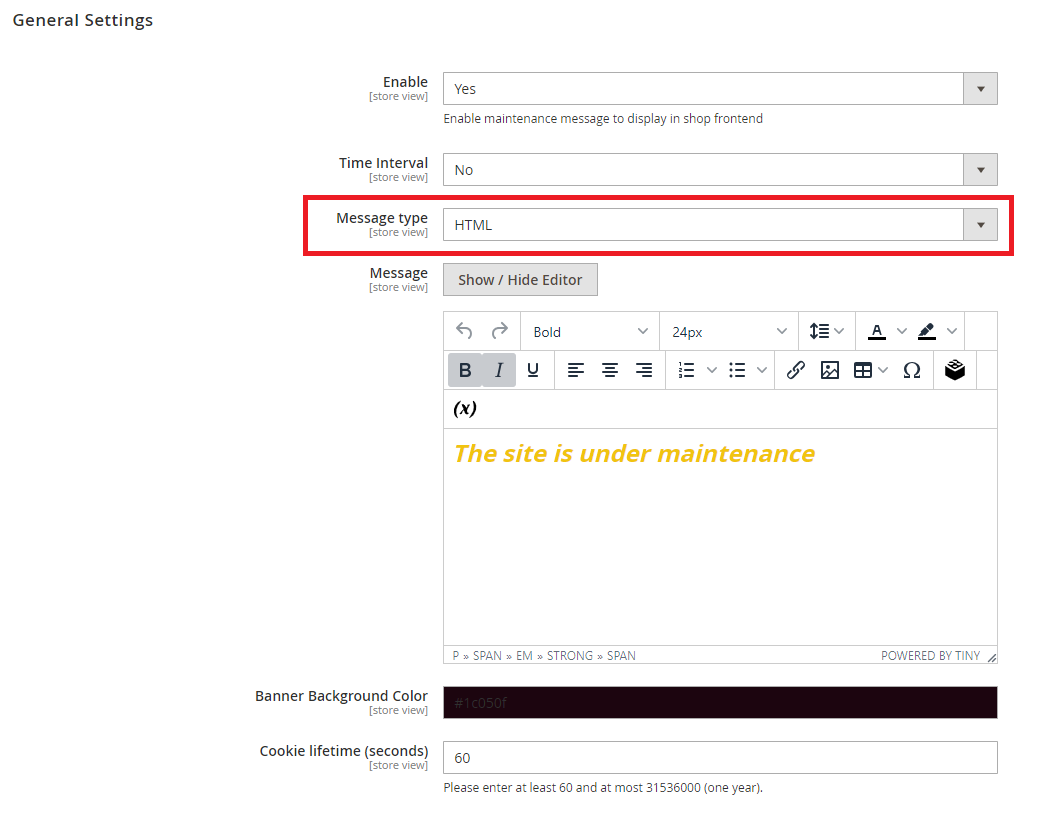1059x821 pixels.
Task: Click the undo arrow in editor toolbar
Action: [464, 331]
